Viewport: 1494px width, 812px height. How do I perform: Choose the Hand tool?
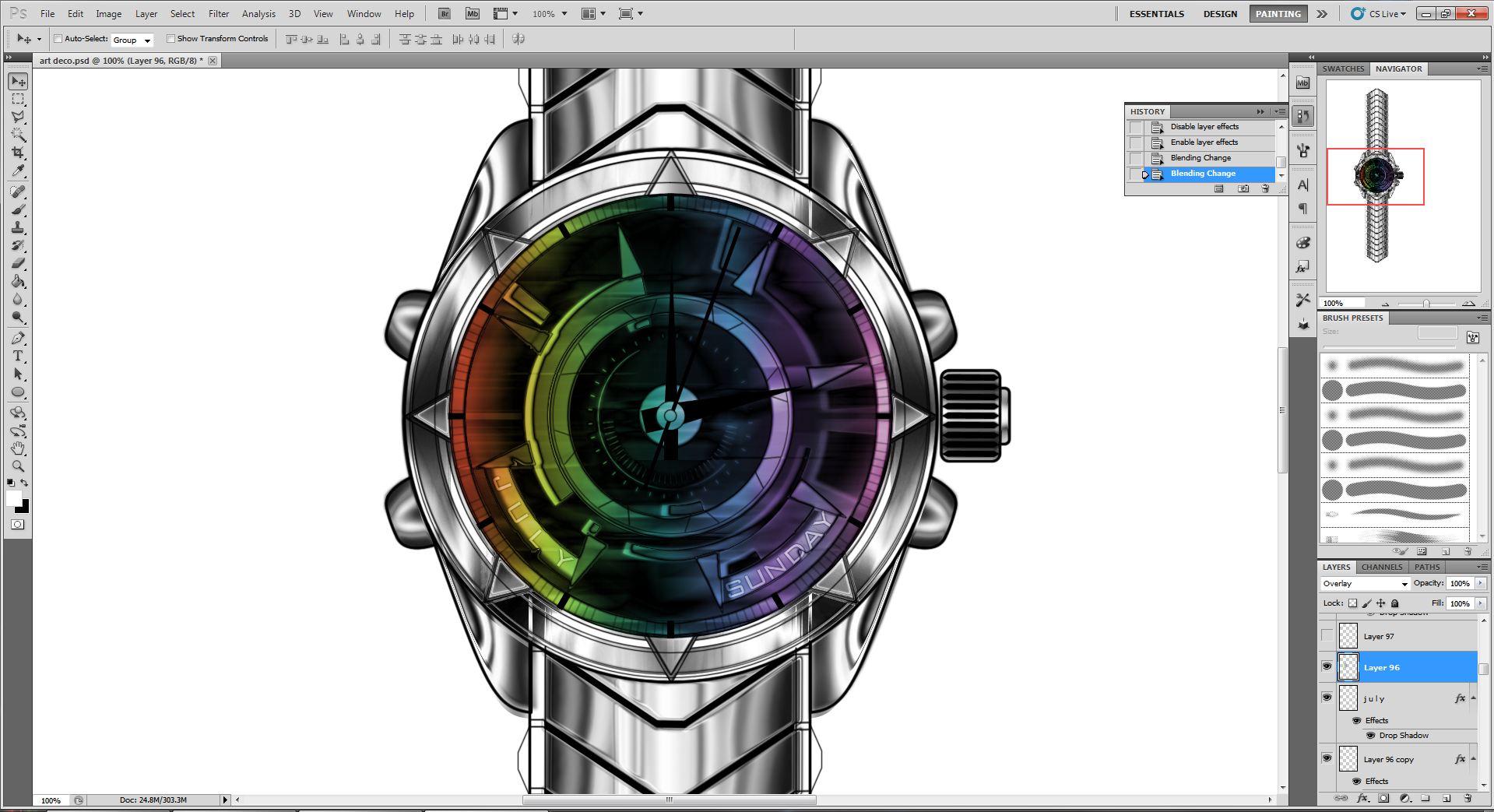tap(18, 448)
